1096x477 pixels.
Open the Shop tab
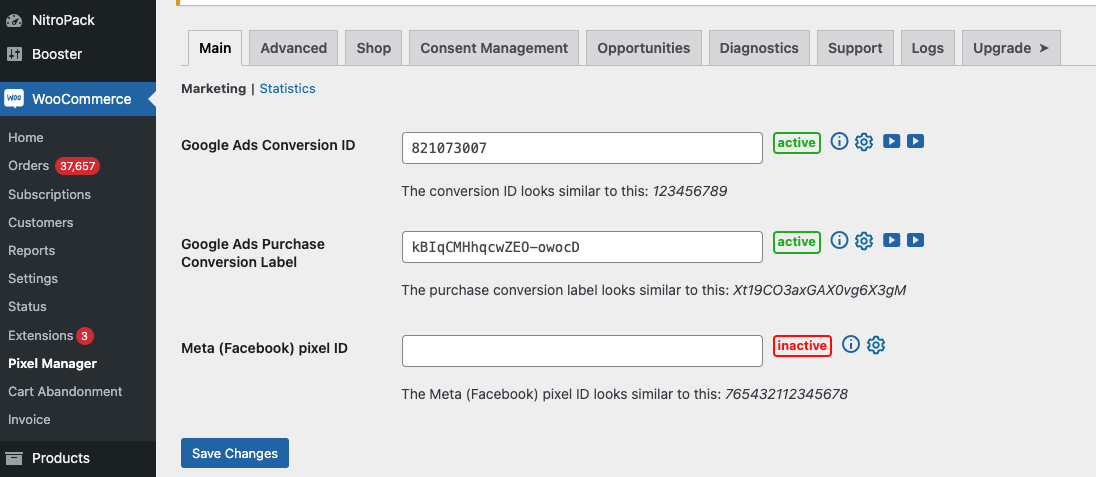pyautogui.click(x=373, y=48)
